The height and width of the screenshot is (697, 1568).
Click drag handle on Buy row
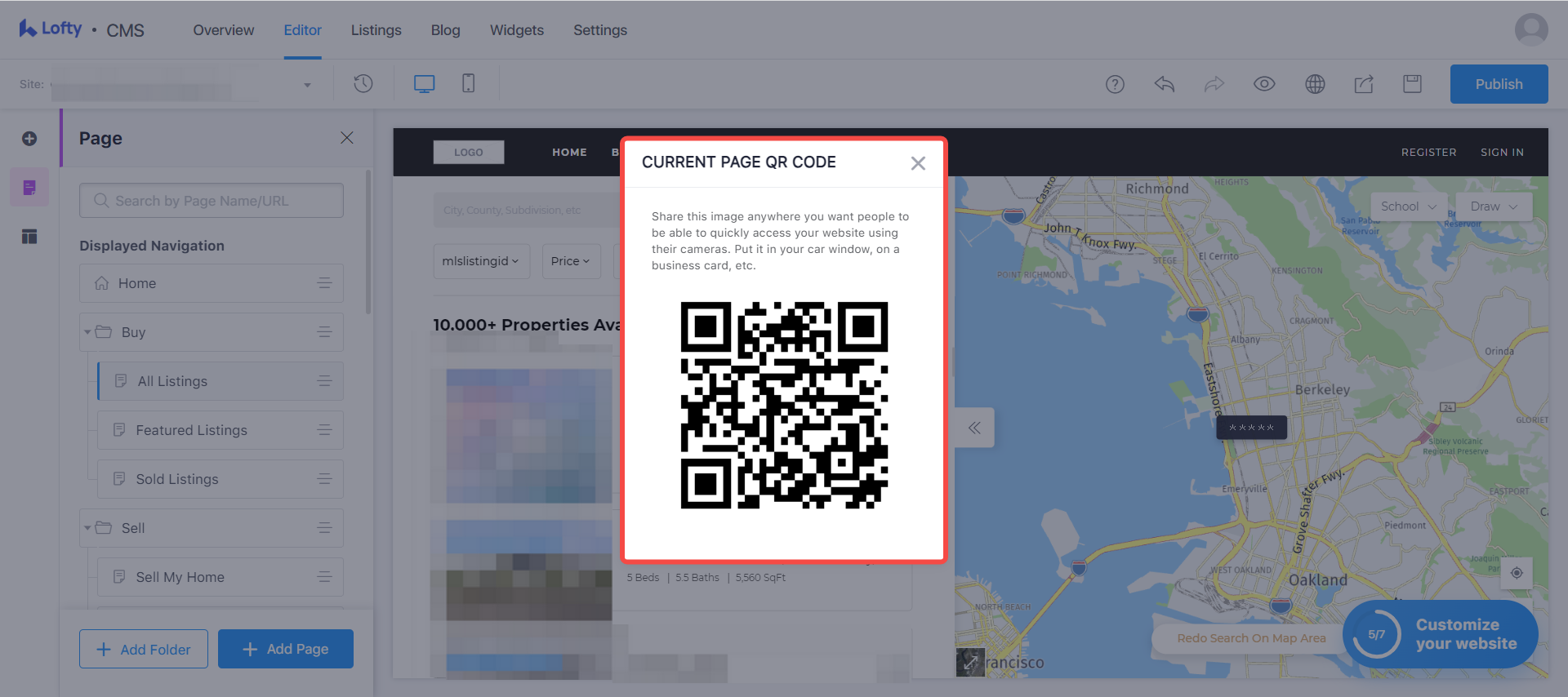click(324, 332)
